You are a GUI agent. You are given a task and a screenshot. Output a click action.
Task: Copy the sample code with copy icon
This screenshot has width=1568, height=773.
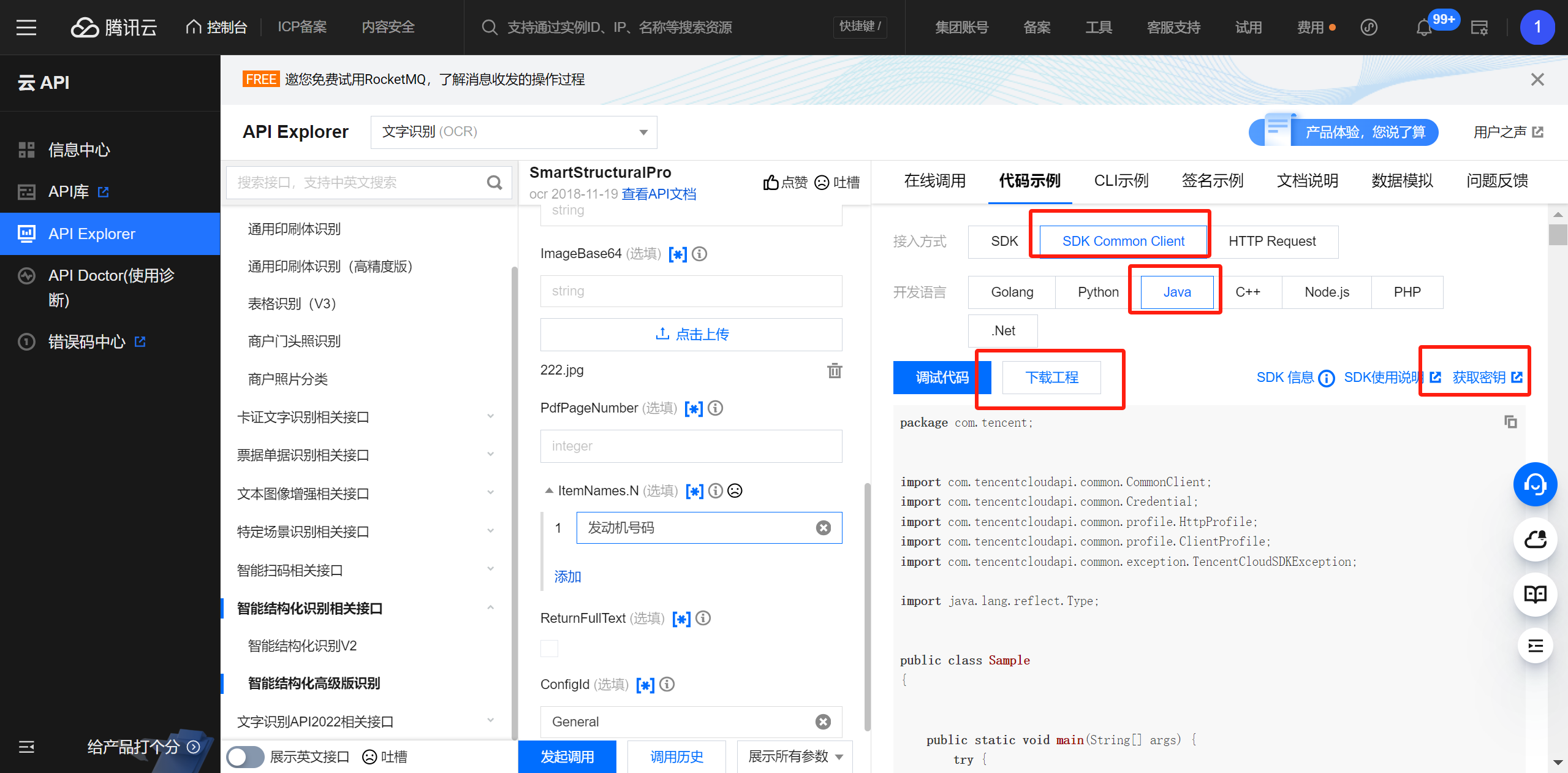click(x=1510, y=422)
